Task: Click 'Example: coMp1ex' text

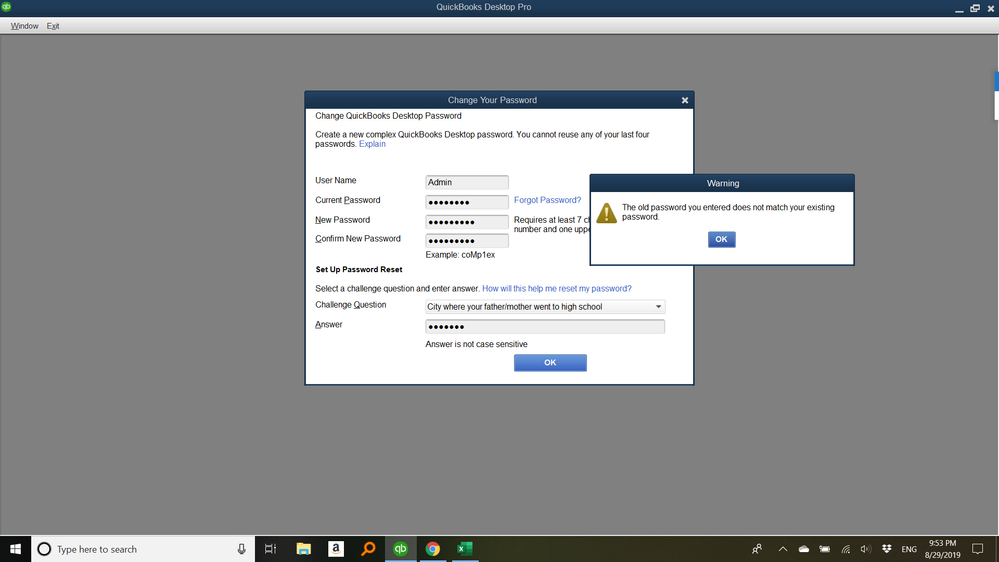Action: 460,255
